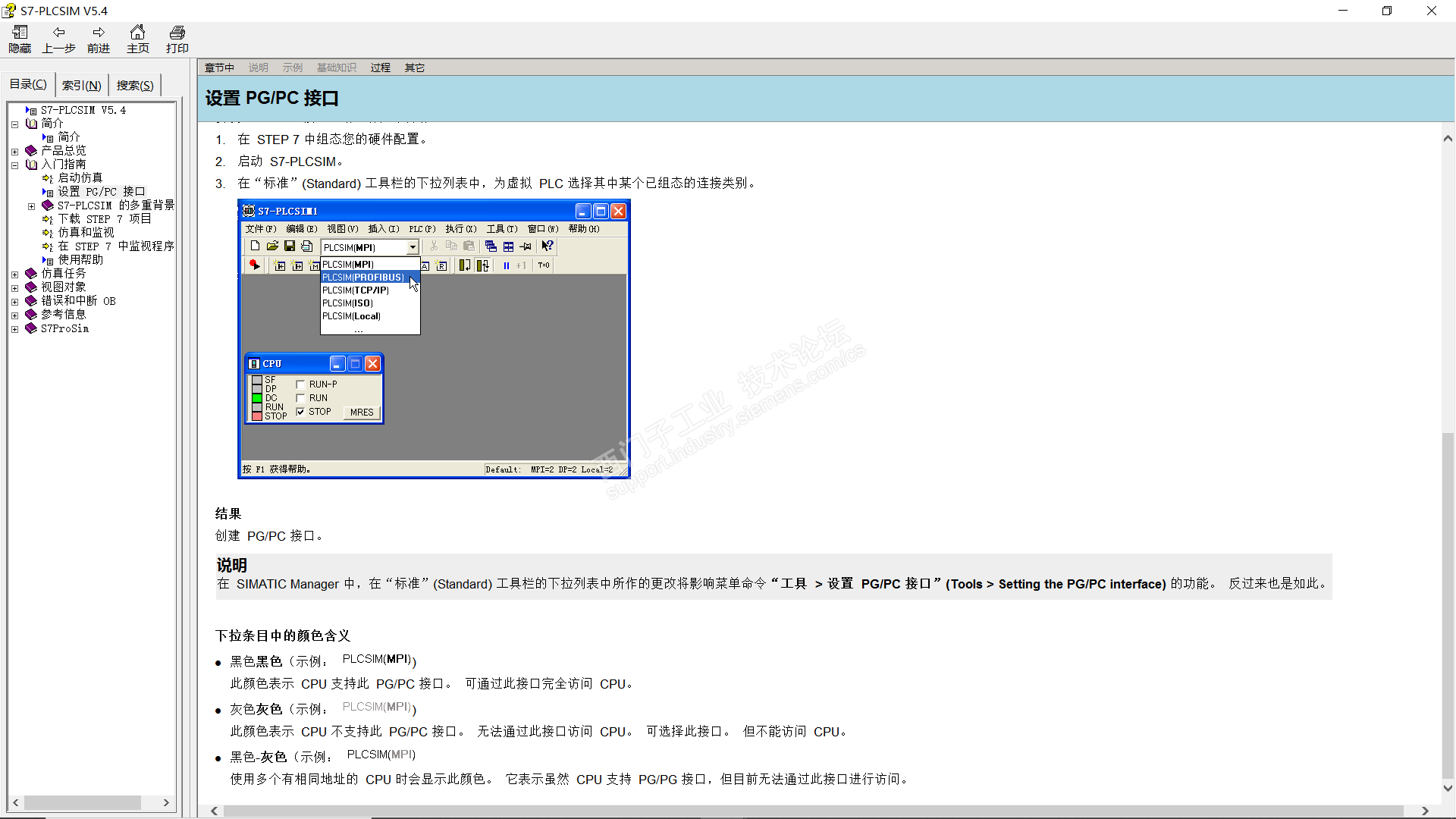Screen dimensions: 1456x819
Task: Click the tree panel horizontal scrollbar
Action: point(82,802)
